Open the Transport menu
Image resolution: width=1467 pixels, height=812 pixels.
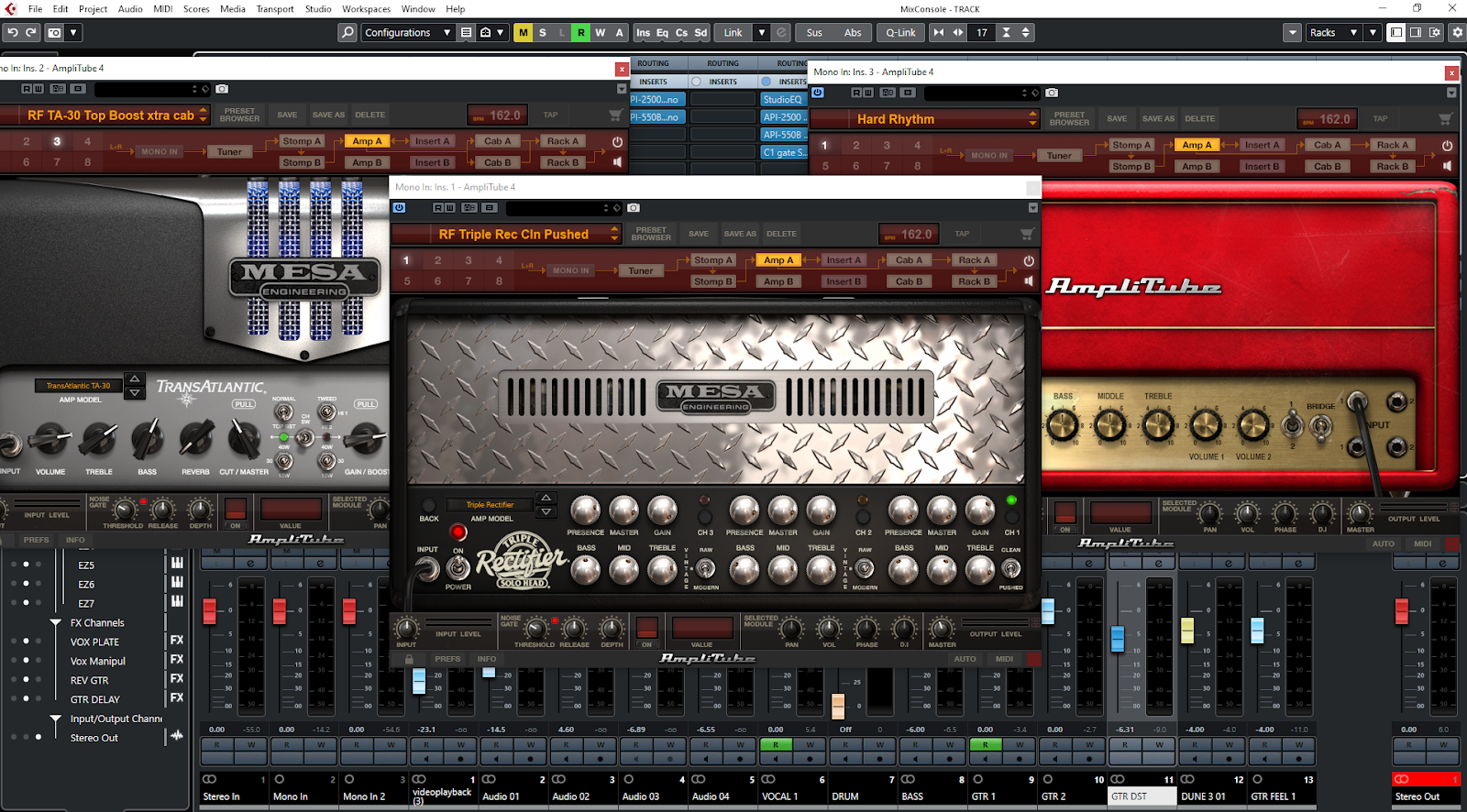(x=275, y=8)
